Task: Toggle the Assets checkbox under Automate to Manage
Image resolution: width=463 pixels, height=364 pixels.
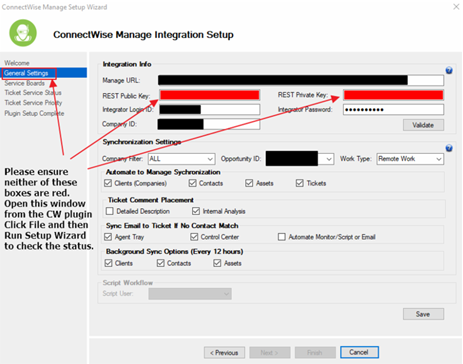Action: pos(249,183)
